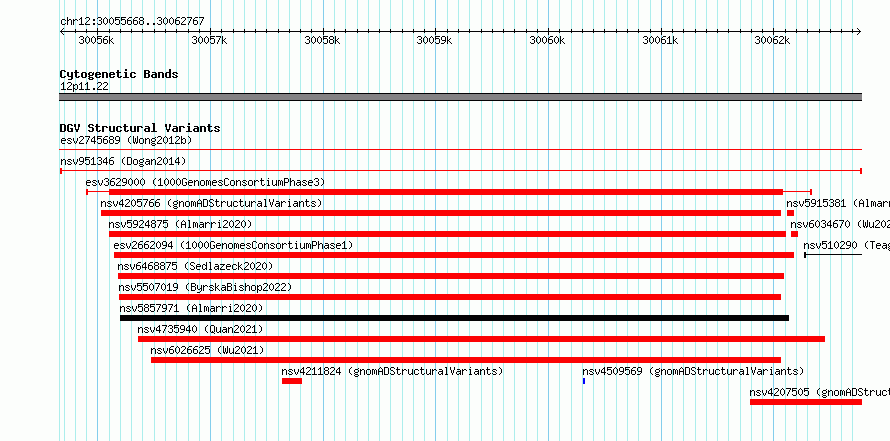Click the red bar under nsv6468875 (Sedlazeck2020)
The width and height of the screenshot is (890, 441).
(x=451, y=276)
